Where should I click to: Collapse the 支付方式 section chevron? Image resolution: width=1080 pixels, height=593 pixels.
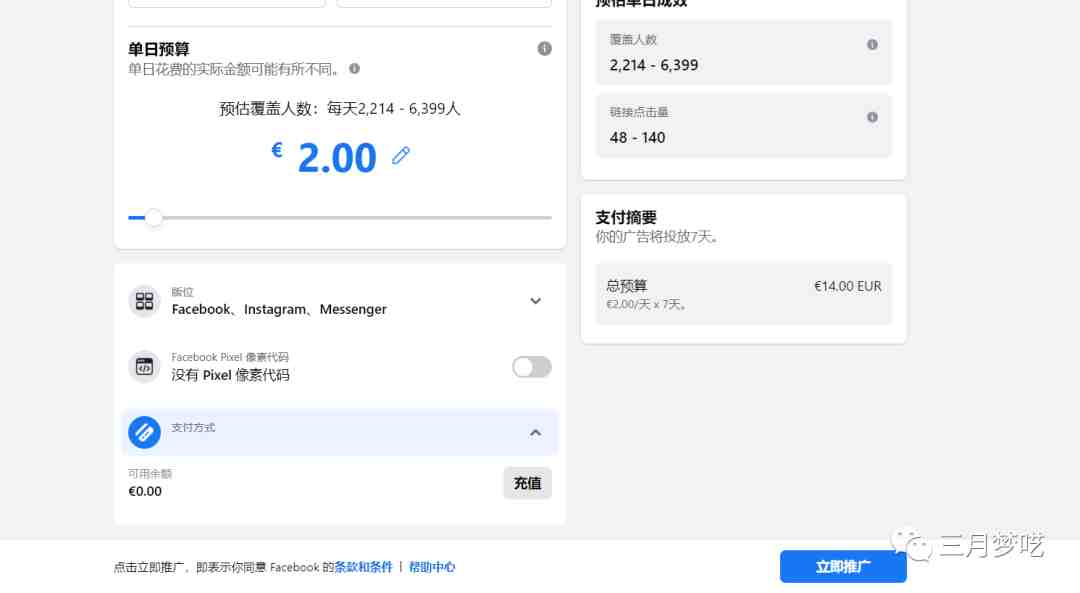tap(535, 433)
